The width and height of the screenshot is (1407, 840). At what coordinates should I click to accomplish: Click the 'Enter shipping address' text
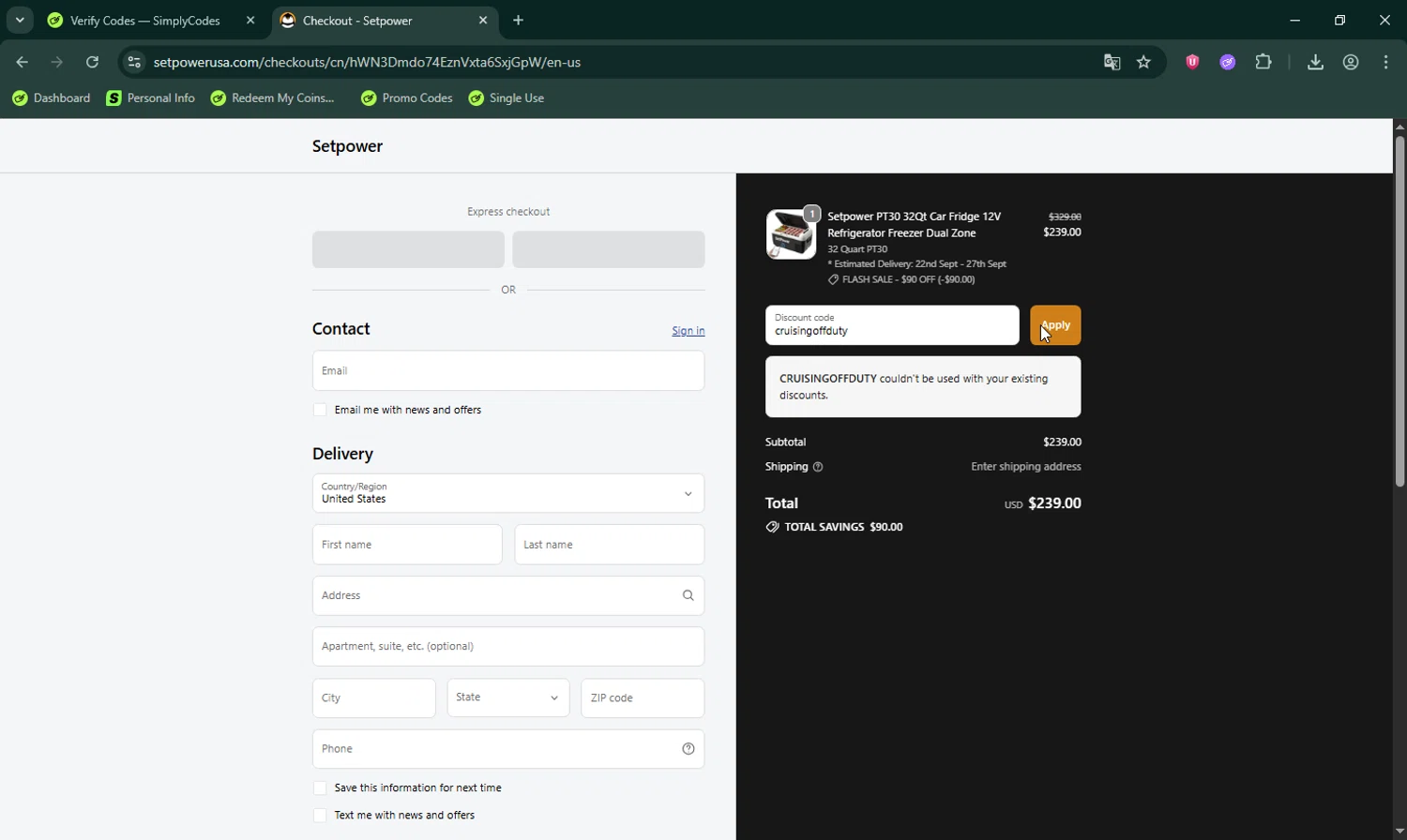pos(1026,467)
